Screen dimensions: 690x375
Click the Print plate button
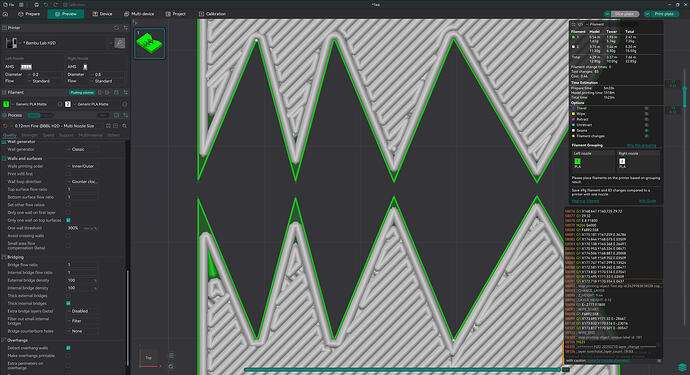[x=661, y=14]
